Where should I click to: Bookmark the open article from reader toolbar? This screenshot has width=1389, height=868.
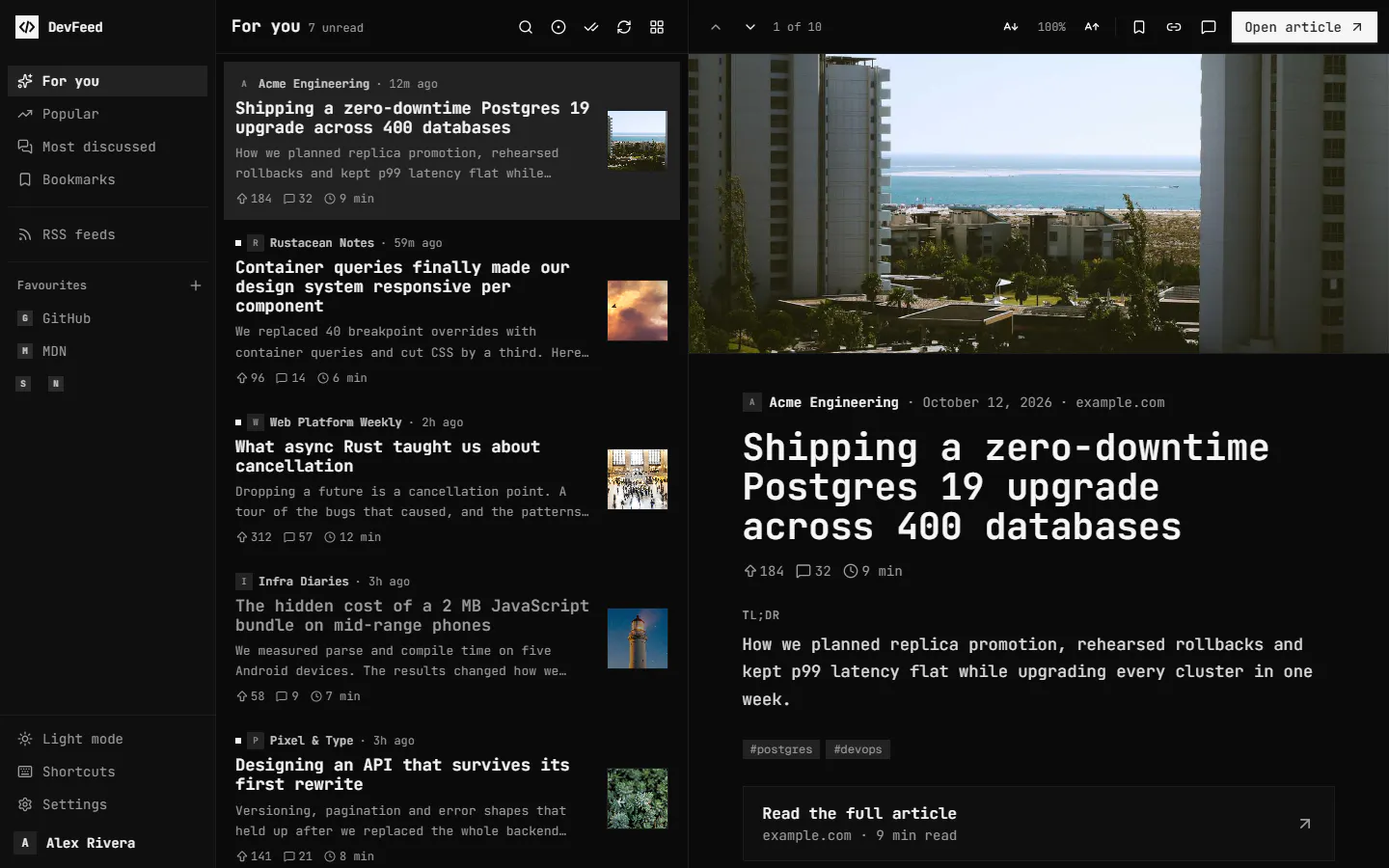[1139, 27]
